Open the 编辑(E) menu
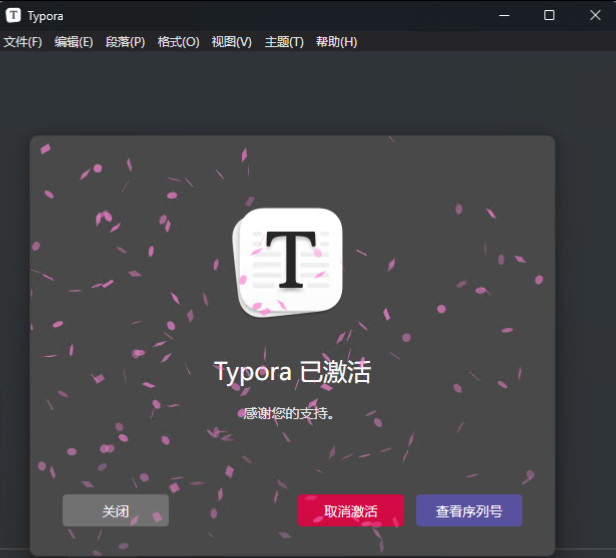This screenshot has width=616, height=558. click(x=74, y=42)
